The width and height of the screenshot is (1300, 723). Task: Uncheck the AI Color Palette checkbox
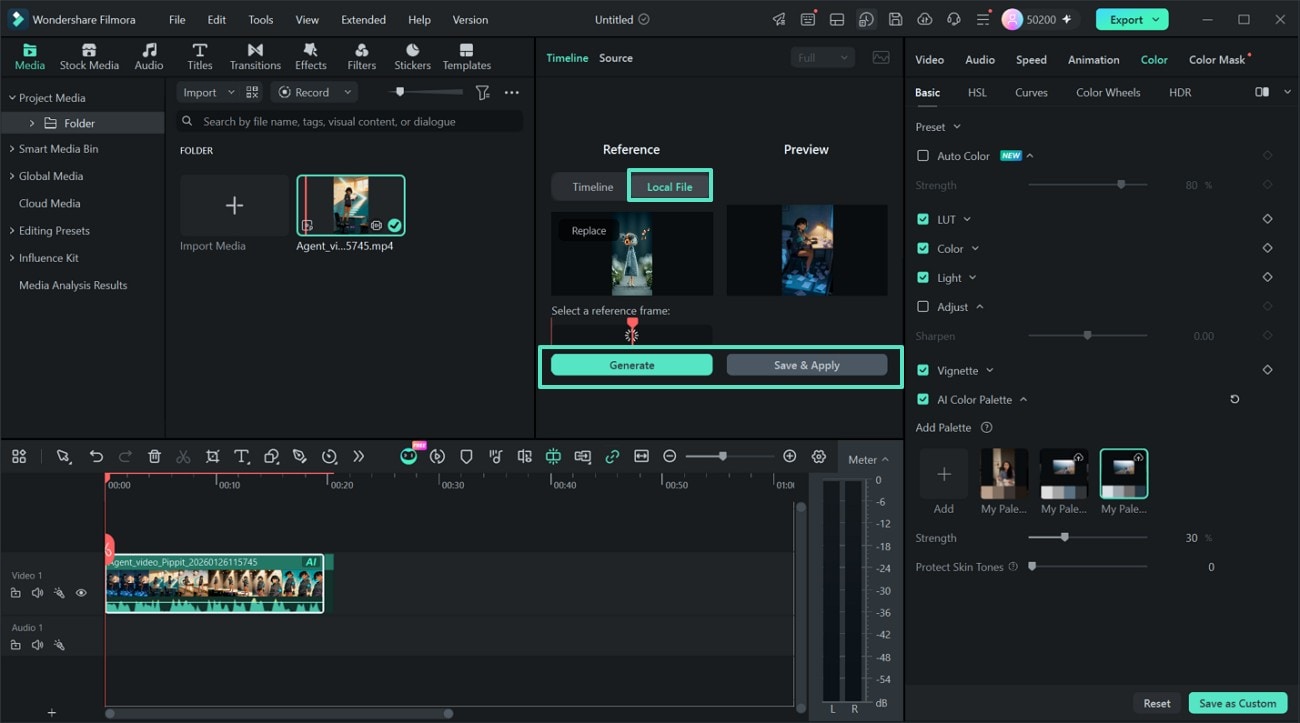tap(923, 399)
